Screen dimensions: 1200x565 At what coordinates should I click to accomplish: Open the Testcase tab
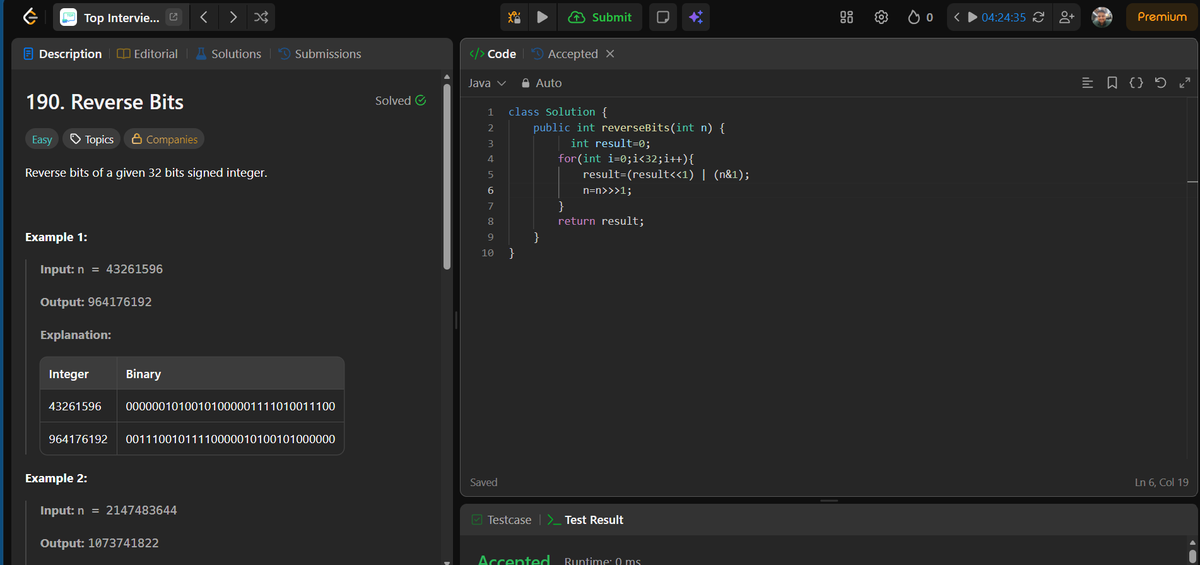[x=501, y=520]
